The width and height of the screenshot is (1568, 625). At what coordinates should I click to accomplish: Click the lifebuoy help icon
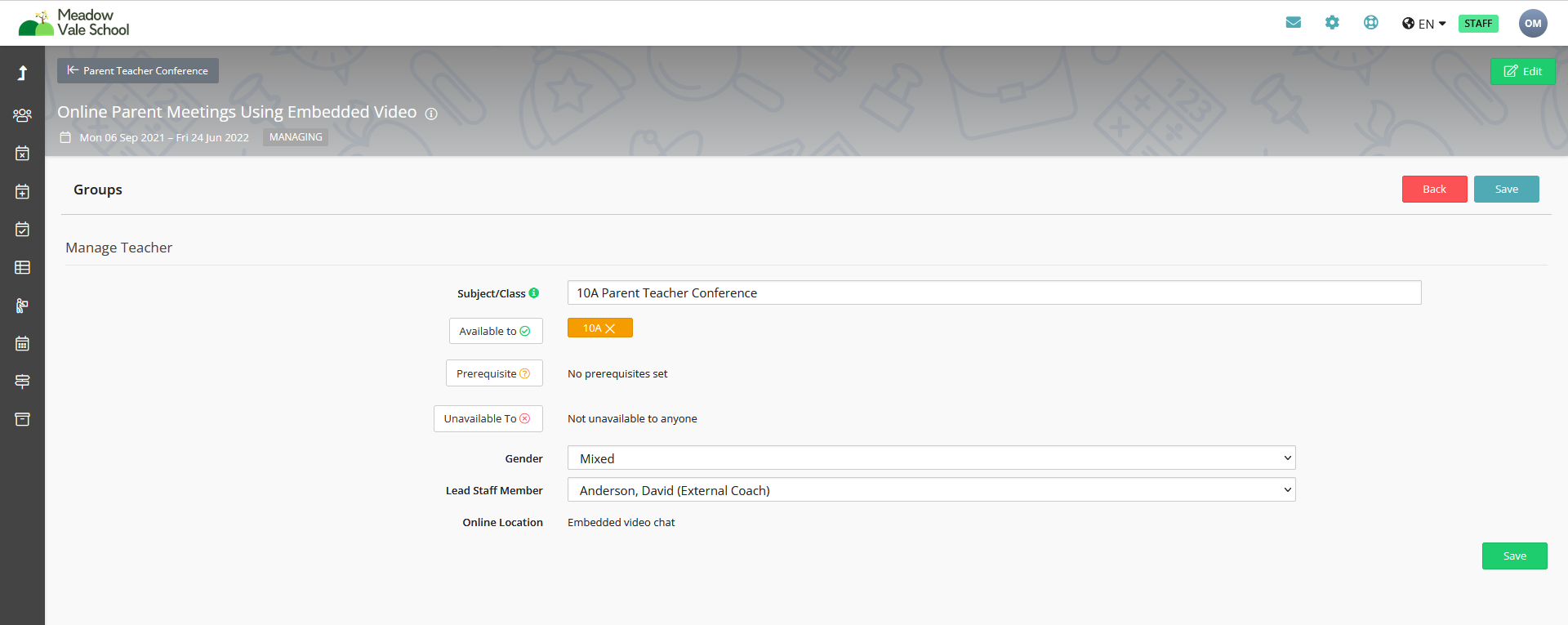click(x=1370, y=23)
